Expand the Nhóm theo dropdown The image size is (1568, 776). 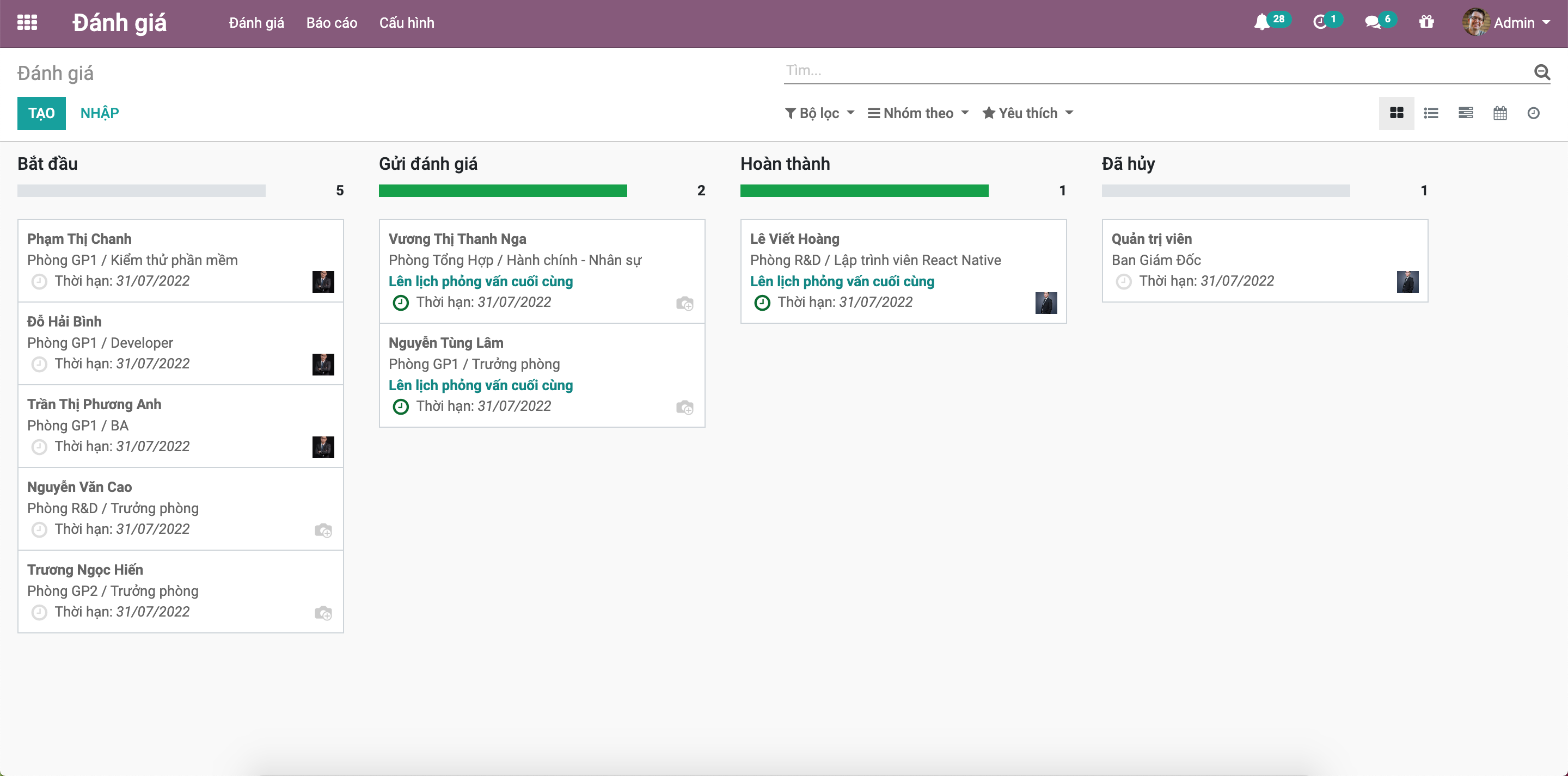(918, 113)
